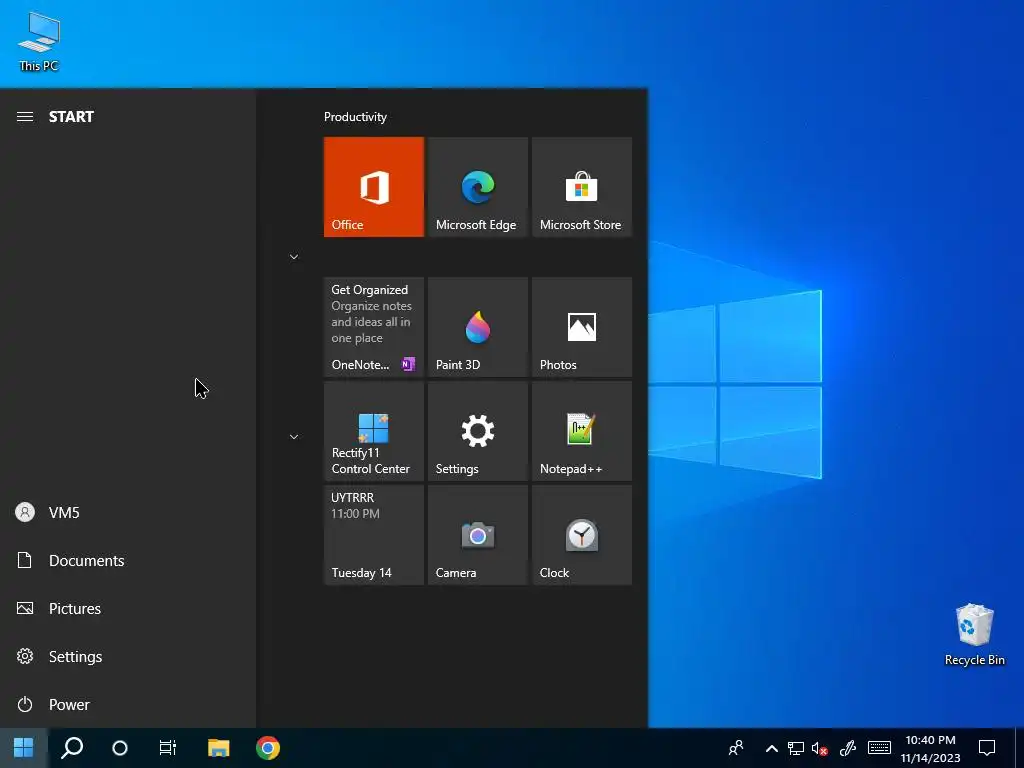Open the Clock tile
The image size is (1024, 768).
point(582,535)
